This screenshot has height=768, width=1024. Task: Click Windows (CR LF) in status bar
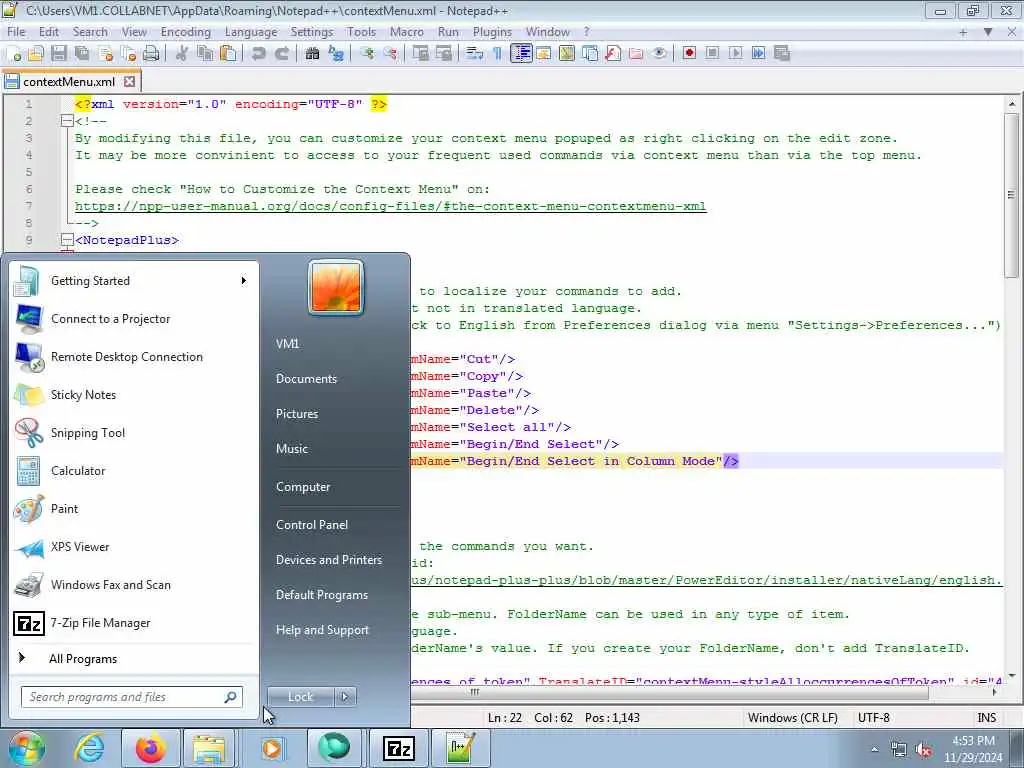tap(793, 718)
